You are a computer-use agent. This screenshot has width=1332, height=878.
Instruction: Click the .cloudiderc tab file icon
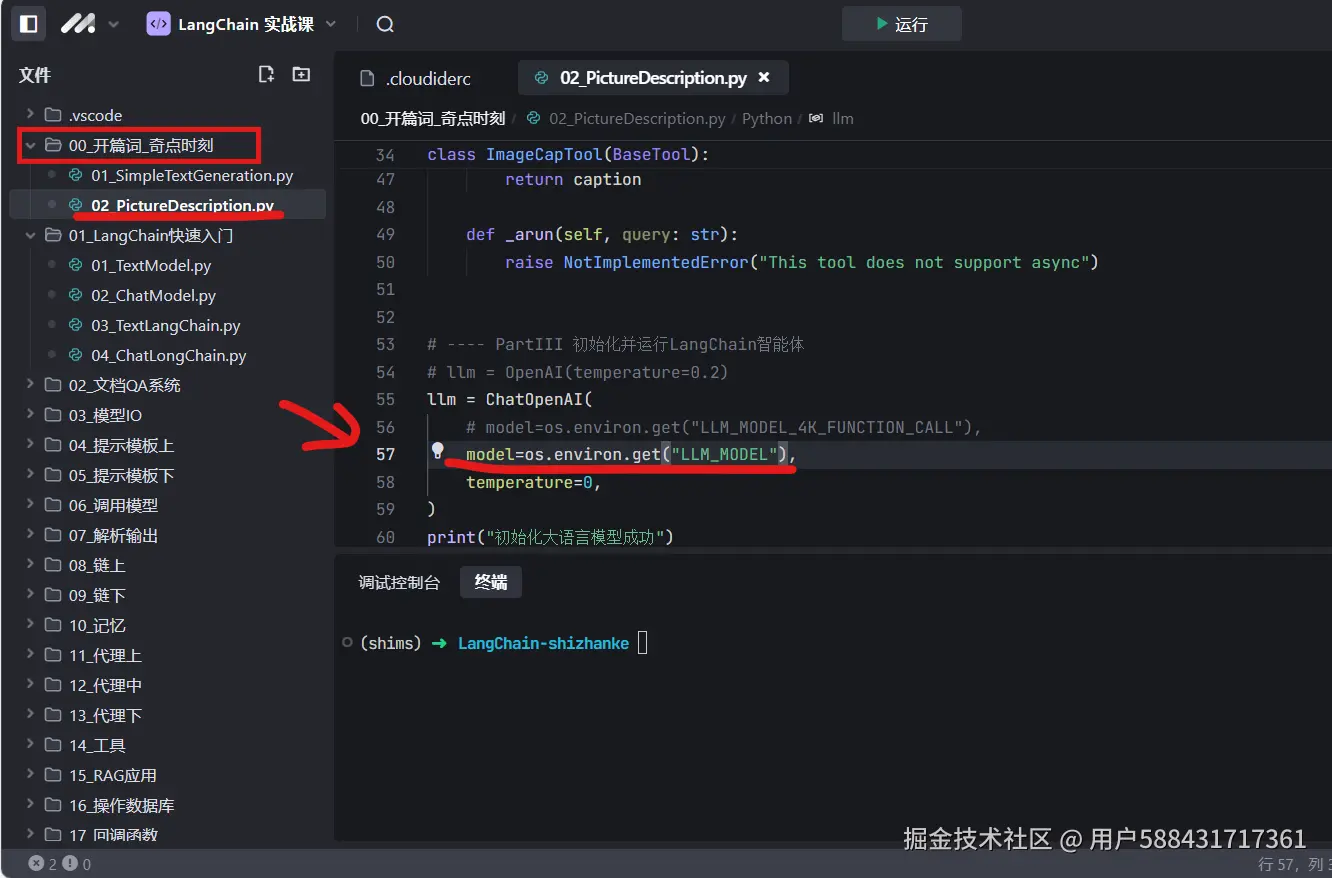coord(366,78)
